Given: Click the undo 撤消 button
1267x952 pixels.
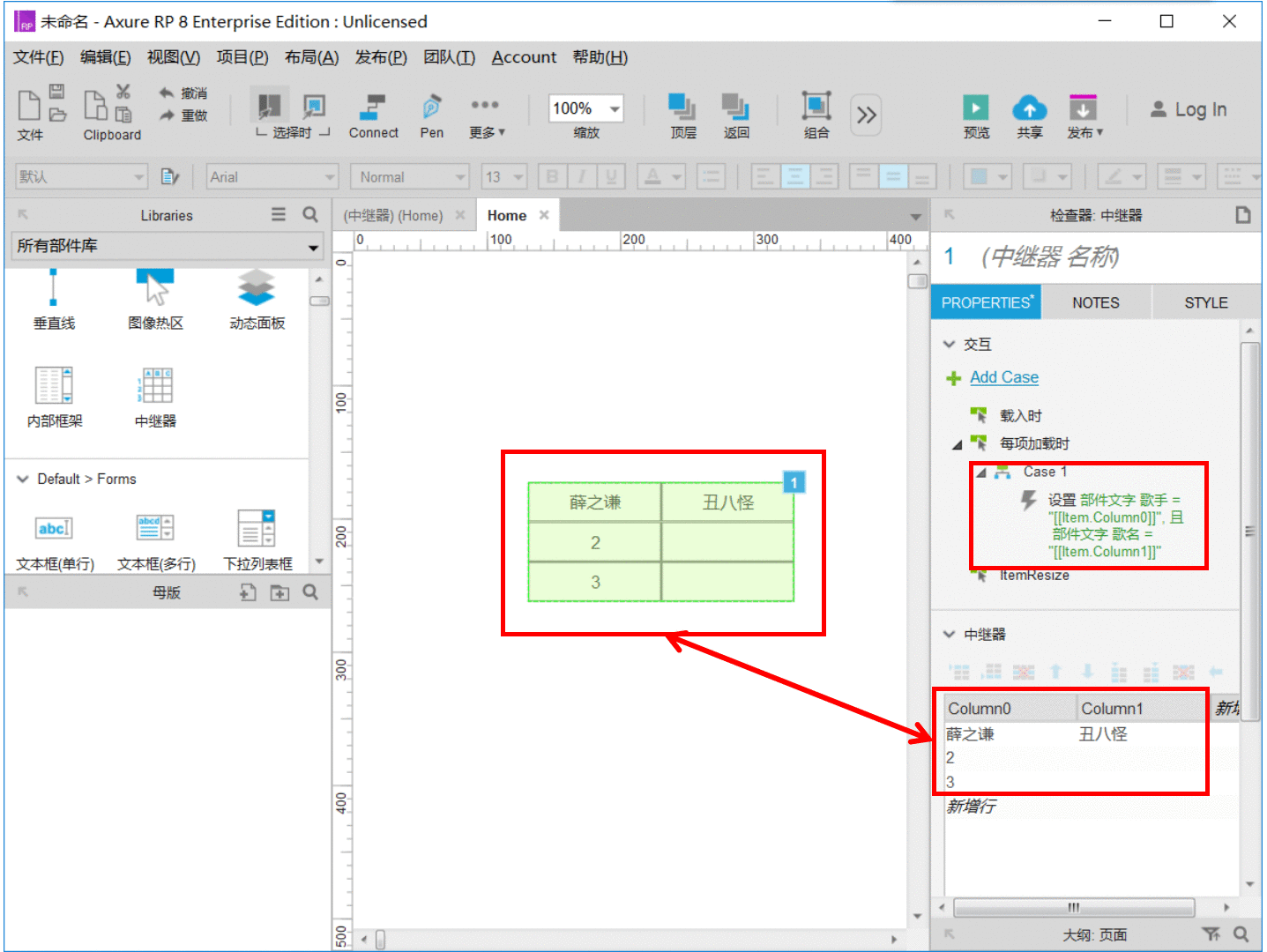Looking at the screenshot, I should pyautogui.click(x=183, y=93).
